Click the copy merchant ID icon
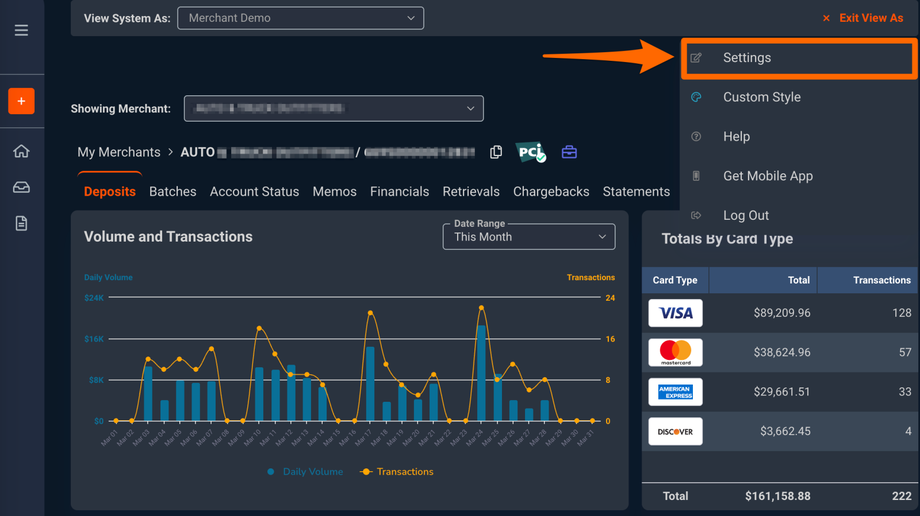 [496, 152]
